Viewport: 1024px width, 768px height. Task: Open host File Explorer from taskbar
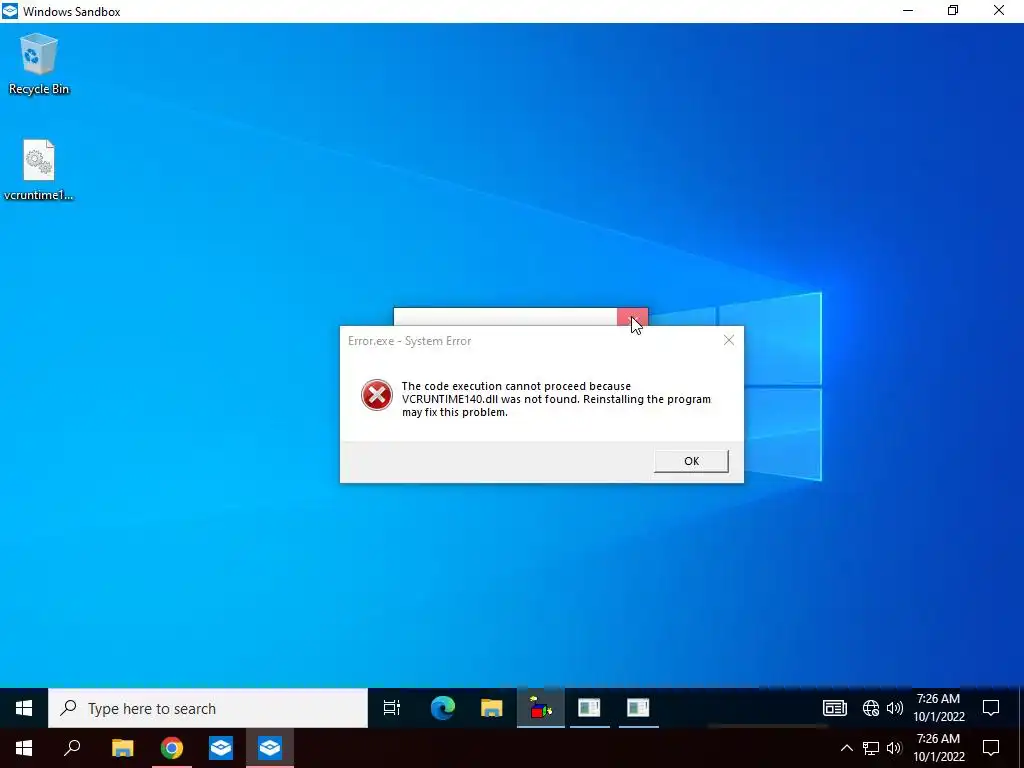tap(122, 748)
